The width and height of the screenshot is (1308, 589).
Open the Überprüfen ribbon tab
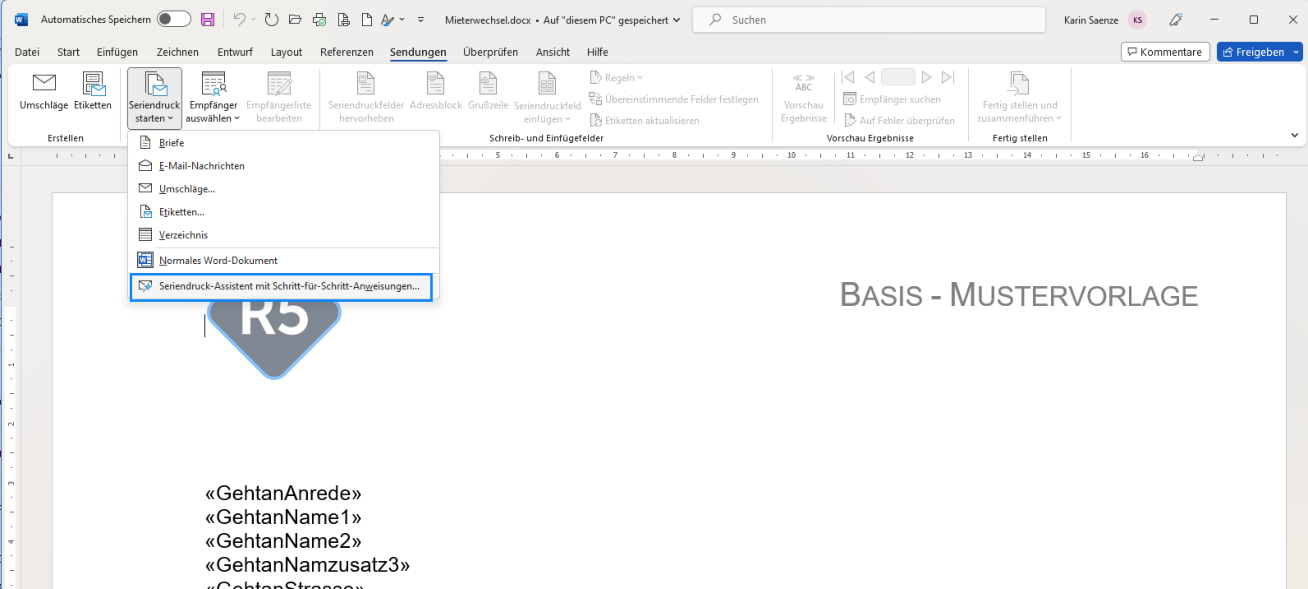point(491,52)
